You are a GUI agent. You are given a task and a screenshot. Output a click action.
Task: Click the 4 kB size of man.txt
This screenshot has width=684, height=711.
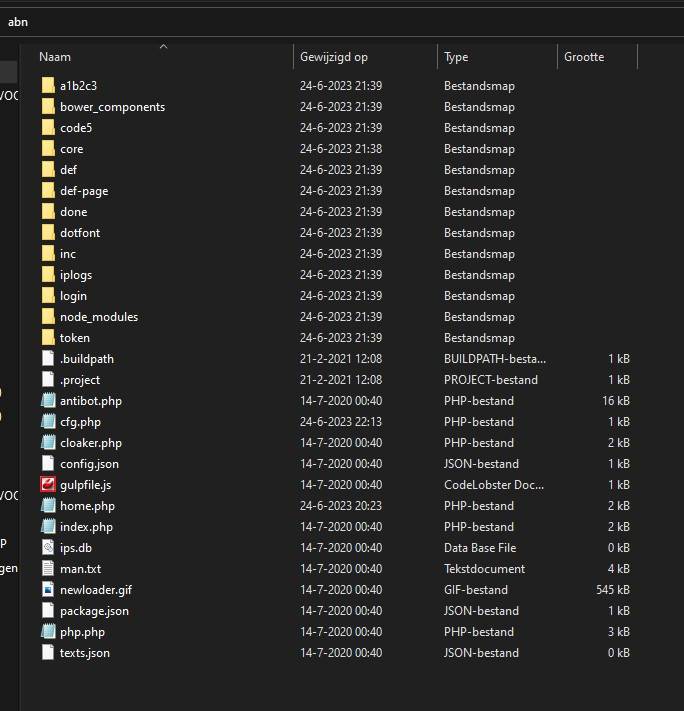point(619,569)
